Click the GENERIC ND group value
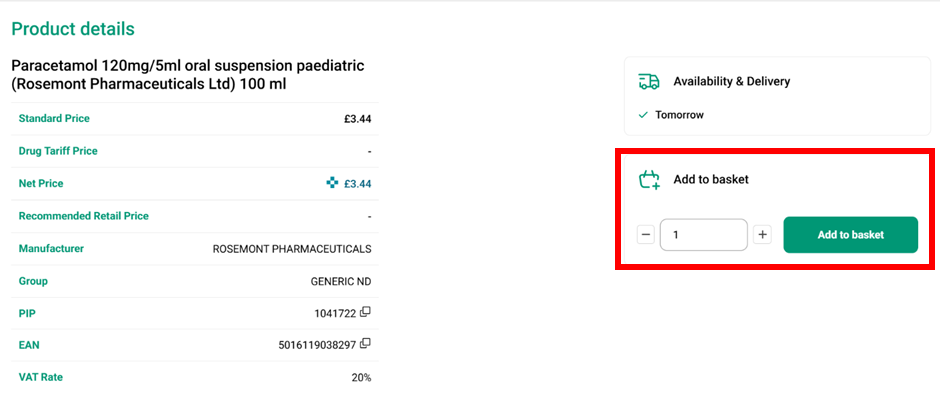940x400 pixels. [x=341, y=281]
